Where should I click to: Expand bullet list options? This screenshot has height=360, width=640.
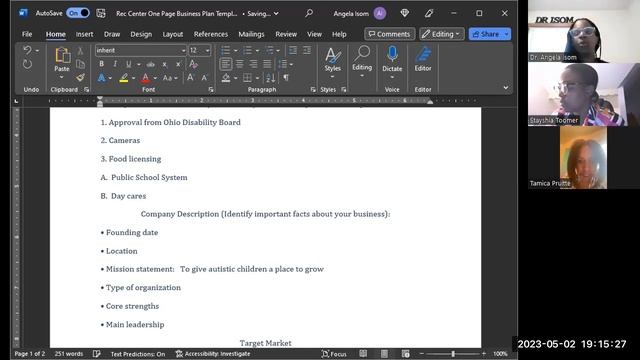tap(236, 51)
